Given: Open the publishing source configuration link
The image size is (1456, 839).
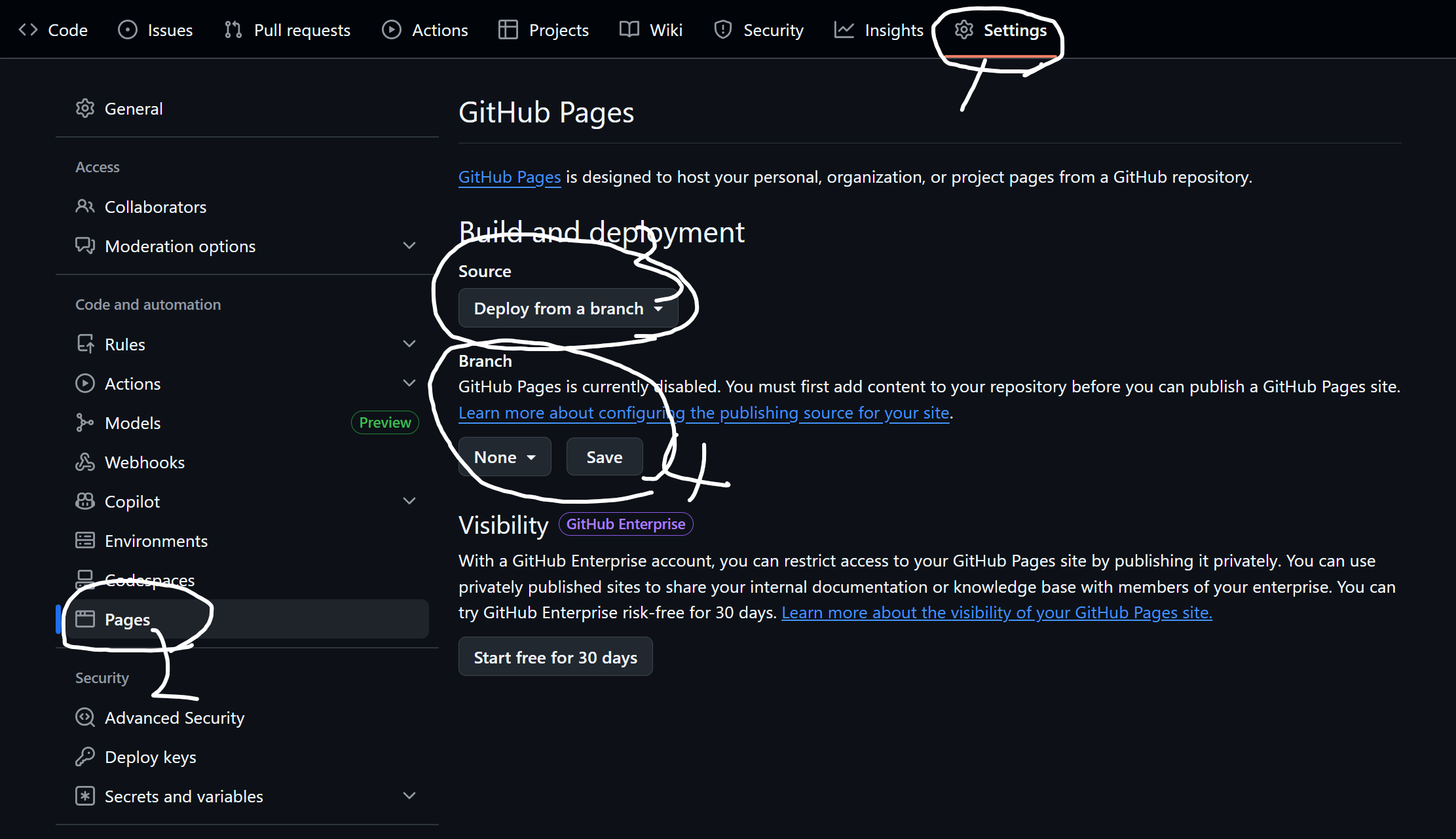Looking at the screenshot, I should click(703, 413).
